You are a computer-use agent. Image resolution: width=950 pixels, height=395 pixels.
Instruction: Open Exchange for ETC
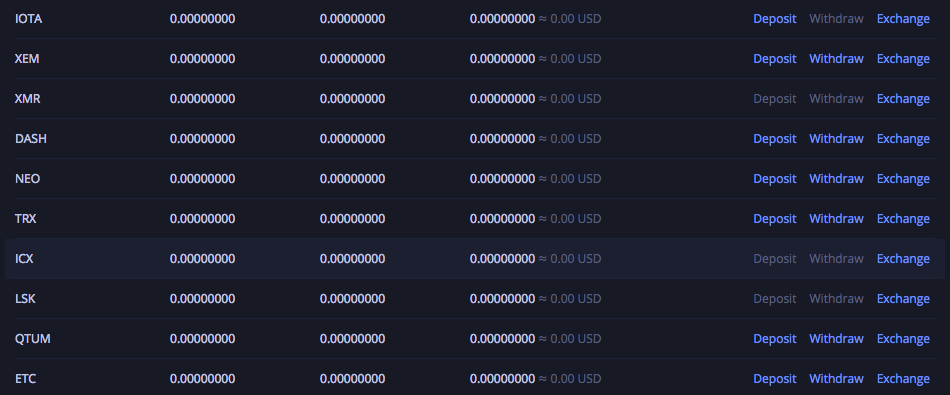click(x=903, y=379)
